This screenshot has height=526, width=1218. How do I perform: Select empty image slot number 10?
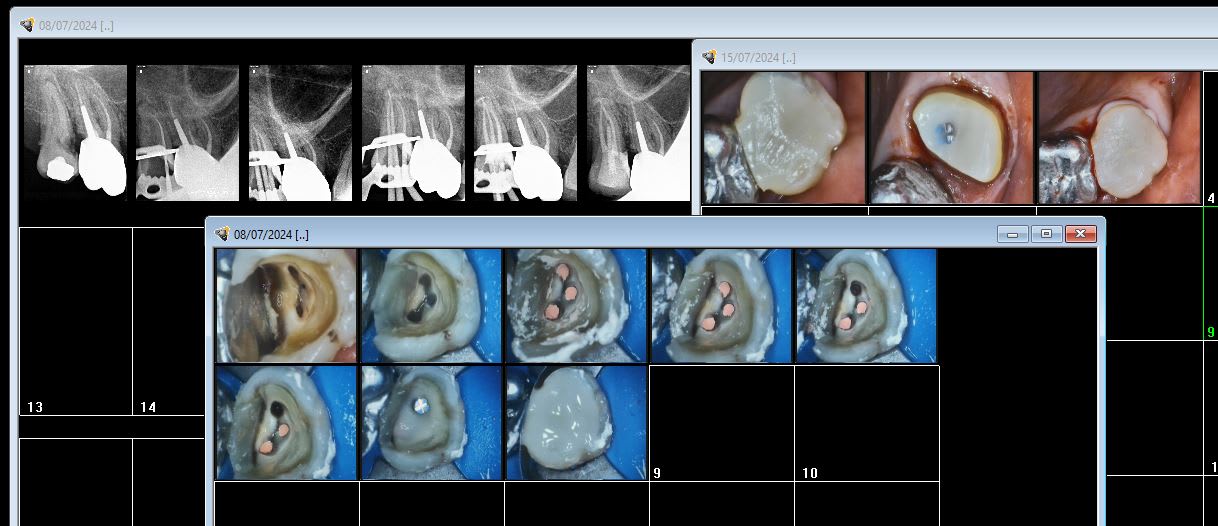pos(866,420)
